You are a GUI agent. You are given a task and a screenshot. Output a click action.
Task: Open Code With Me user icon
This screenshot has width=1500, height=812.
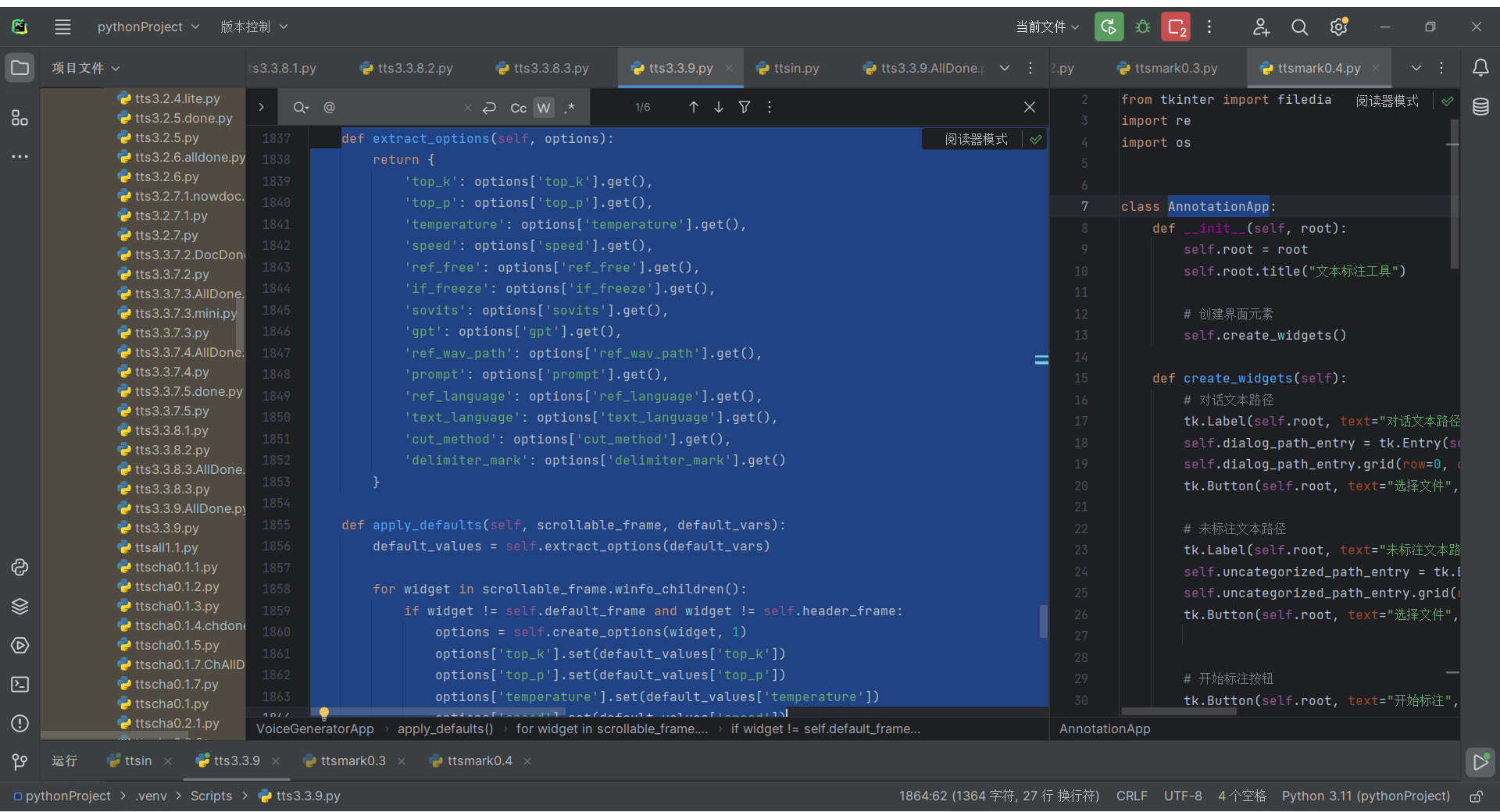pos(1261,27)
